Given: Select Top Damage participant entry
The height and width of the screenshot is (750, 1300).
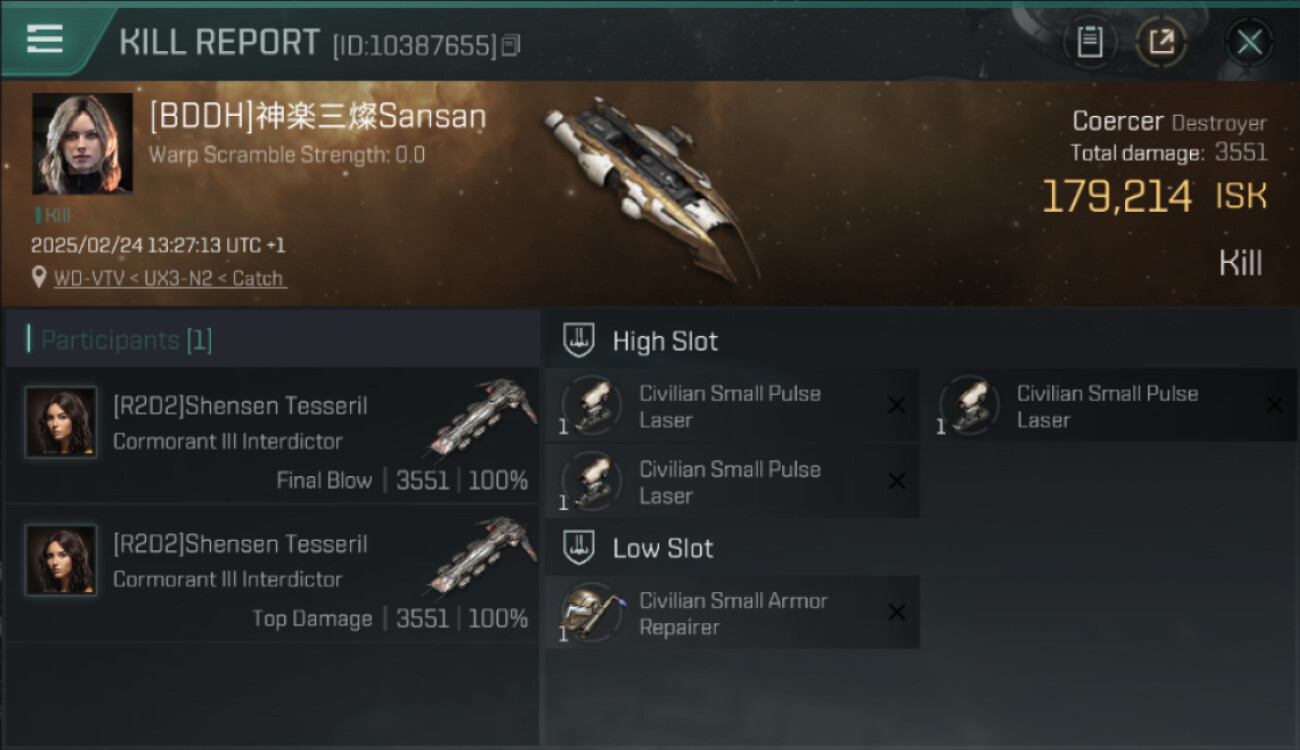Looking at the screenshot, I should click(272, 573).
